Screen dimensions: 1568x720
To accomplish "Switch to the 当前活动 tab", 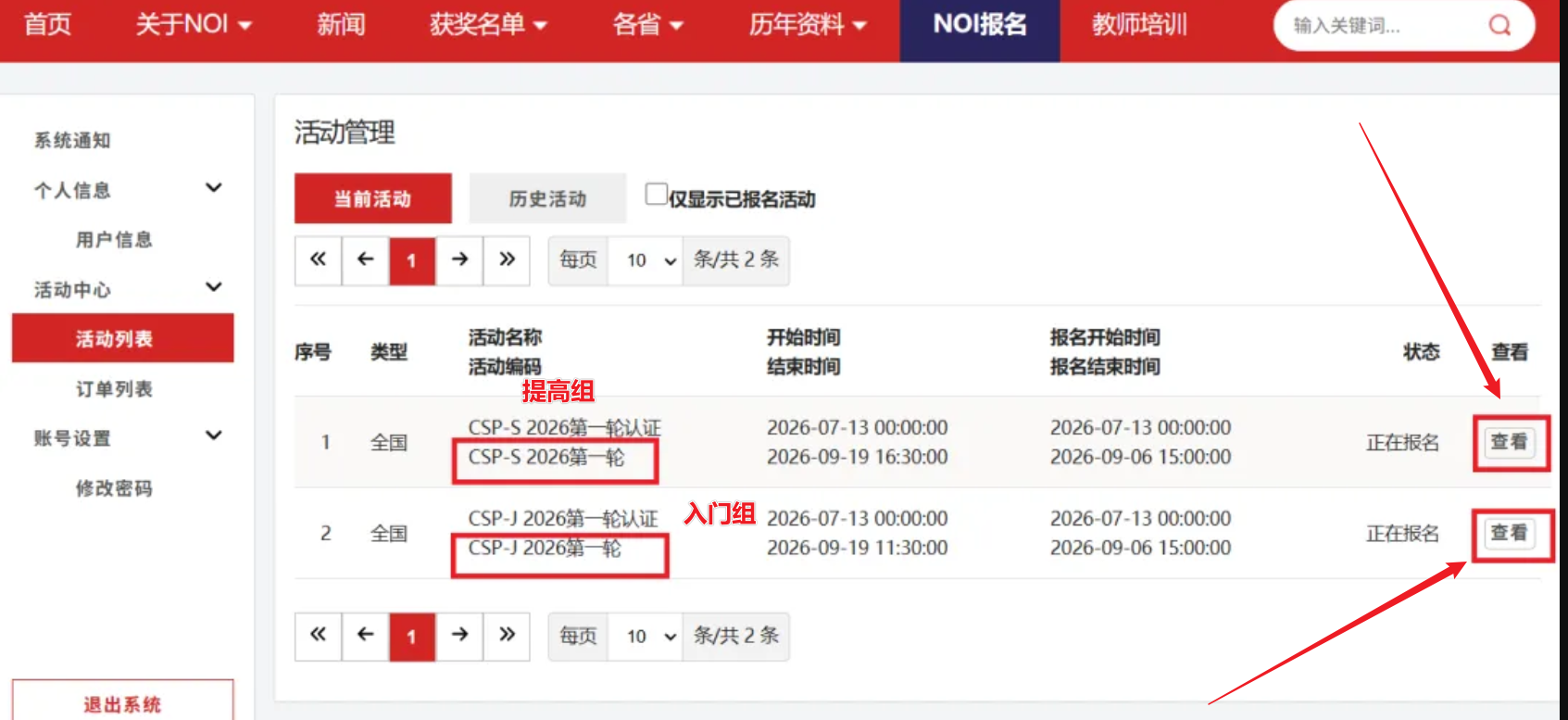I will pos(373,198).
